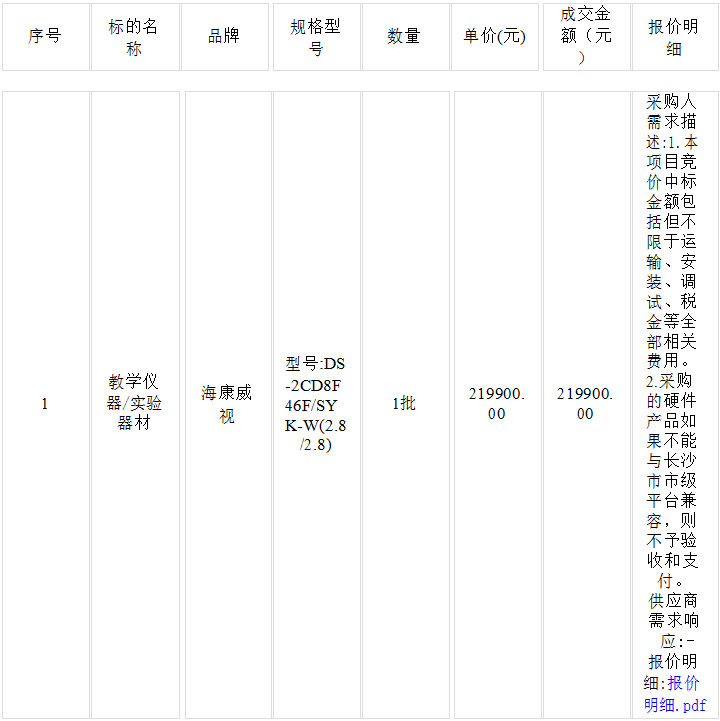This screenshot has height=721, width=720.
Task: Select the 规格型号 column header
Action: tap(316, 37)
